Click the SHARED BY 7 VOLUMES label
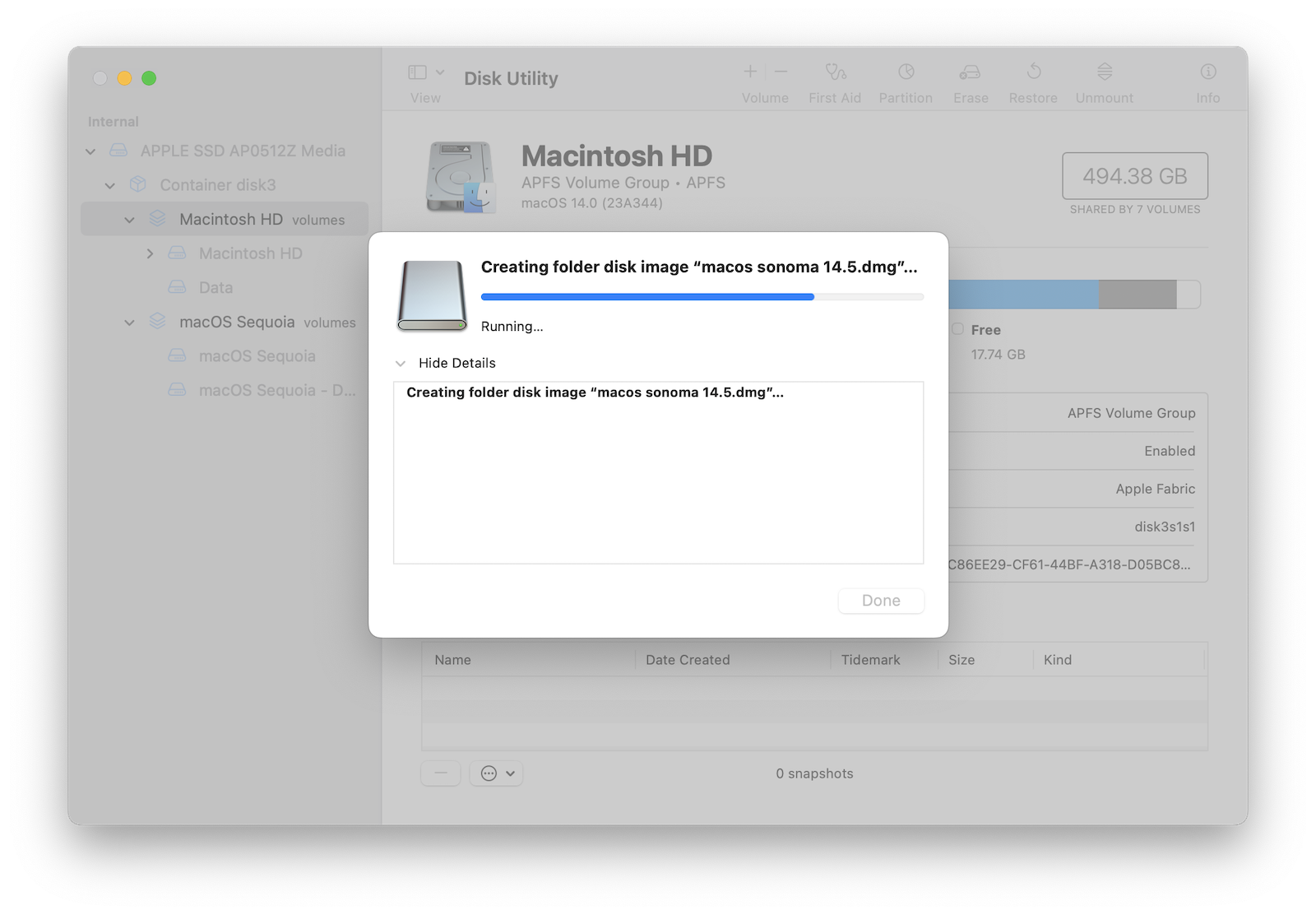 point(1135,210)
